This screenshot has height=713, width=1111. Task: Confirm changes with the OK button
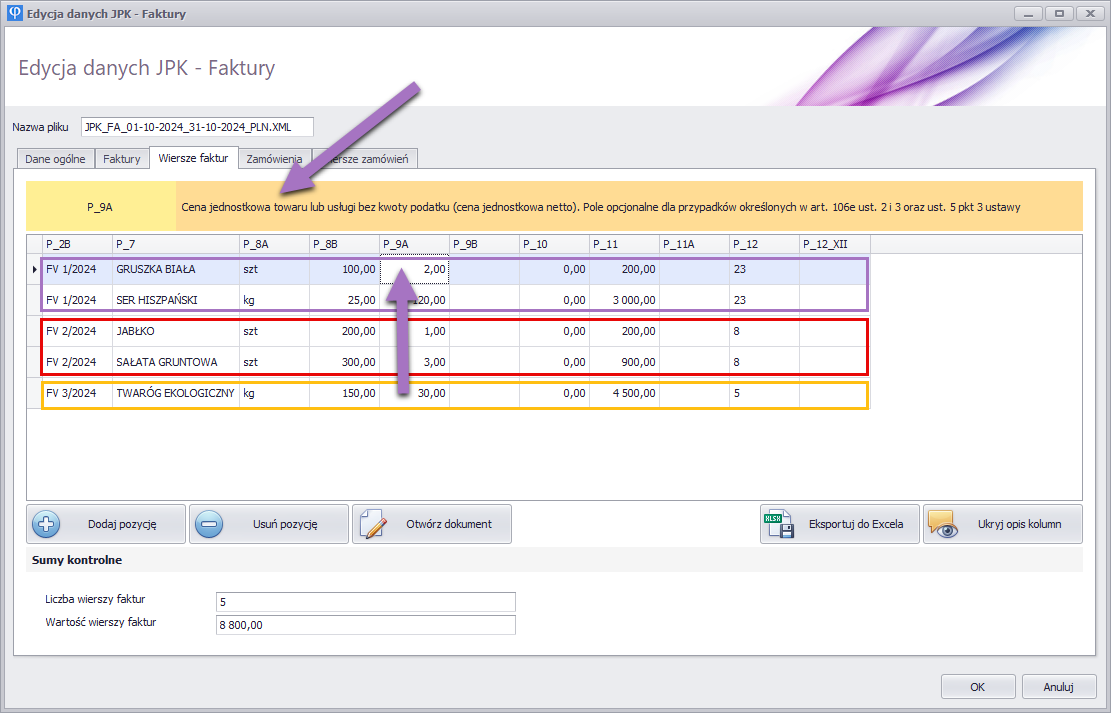pos(978,687)
